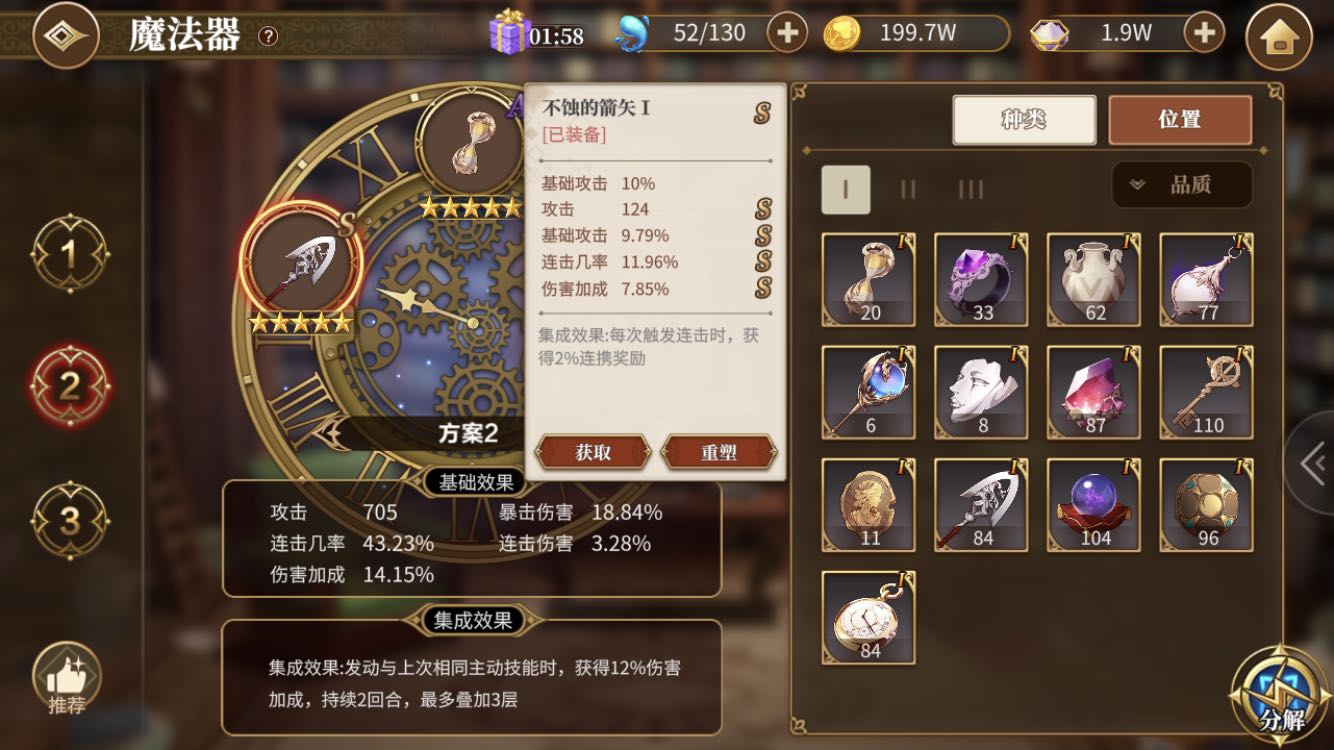Switch to the 种类 tab
Screen dimensions: 1334x750
(x=1024, y=120)
